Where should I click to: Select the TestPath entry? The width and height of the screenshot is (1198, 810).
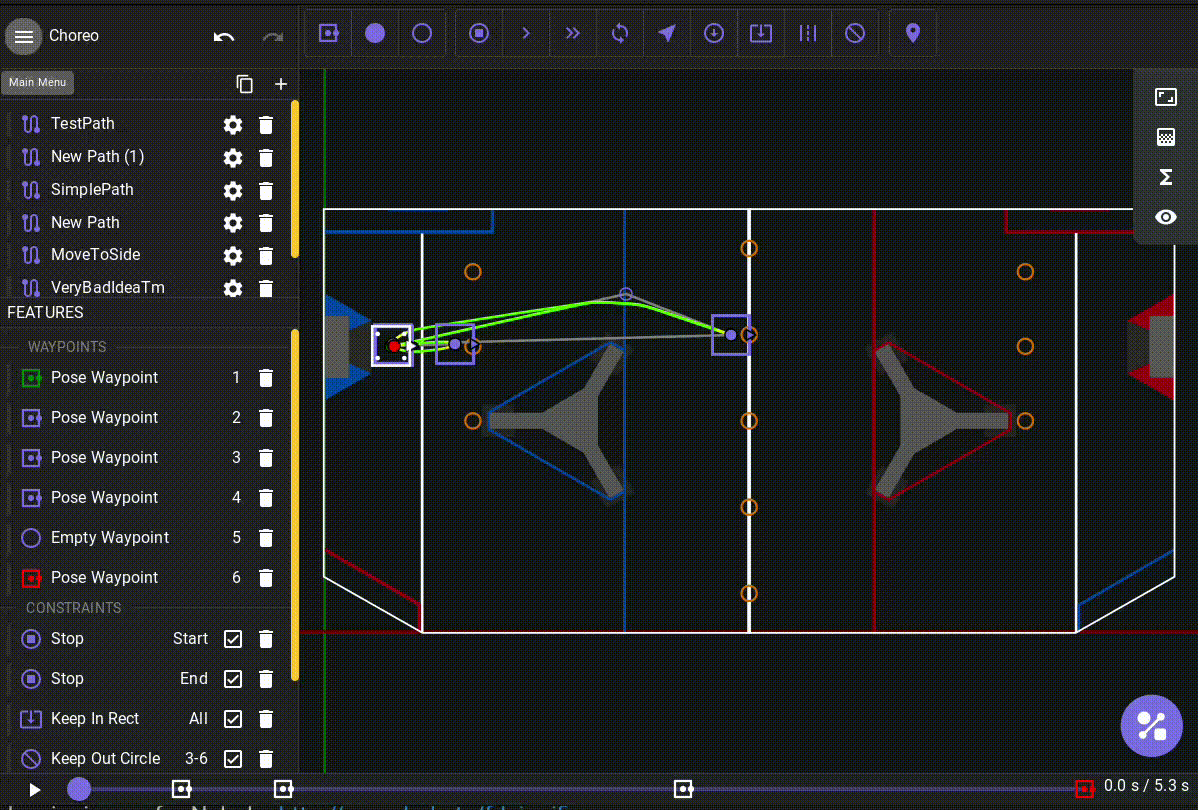coord(145,124)
